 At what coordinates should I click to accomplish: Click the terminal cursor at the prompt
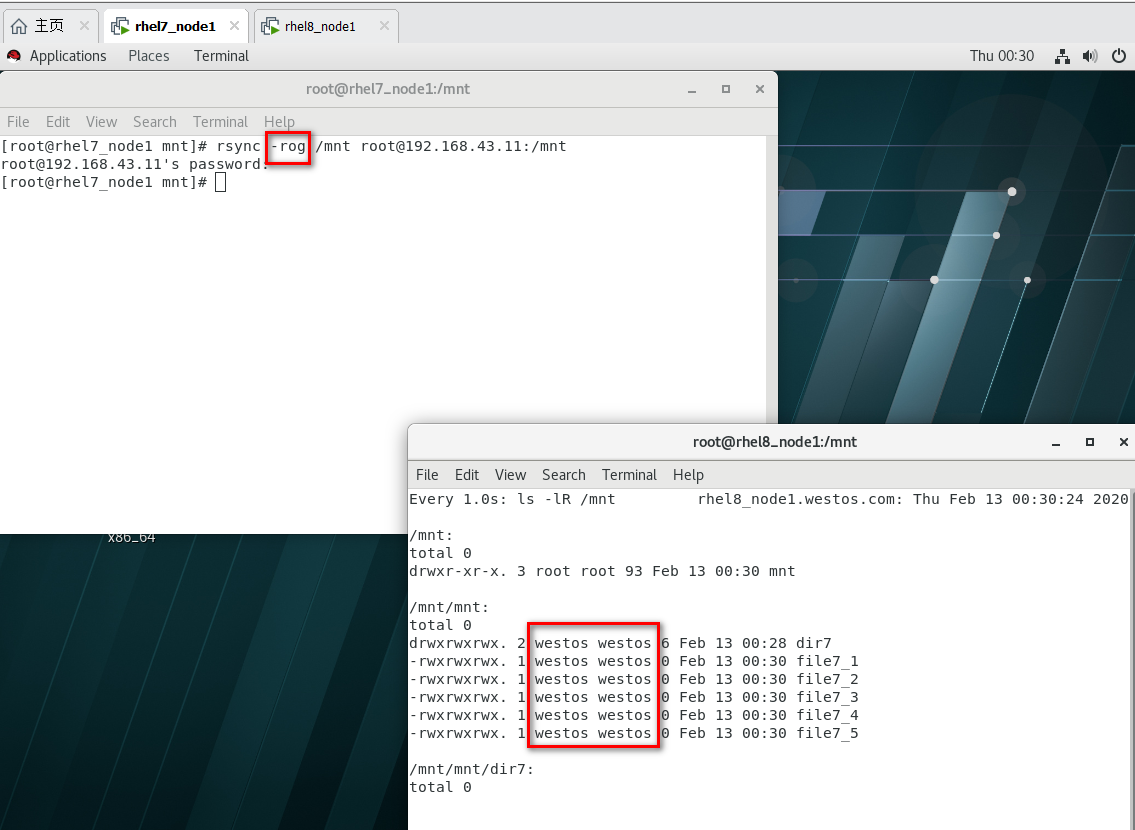[221, 182]
